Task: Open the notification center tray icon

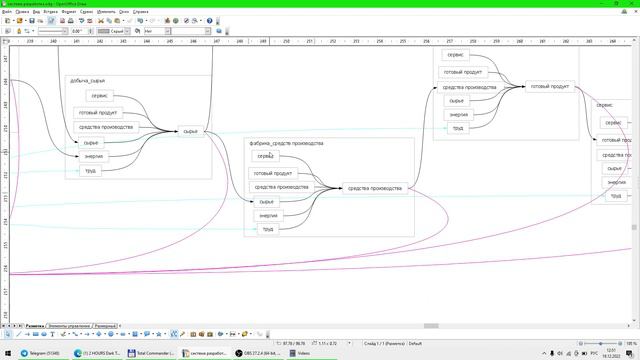Action: point(630,353)
